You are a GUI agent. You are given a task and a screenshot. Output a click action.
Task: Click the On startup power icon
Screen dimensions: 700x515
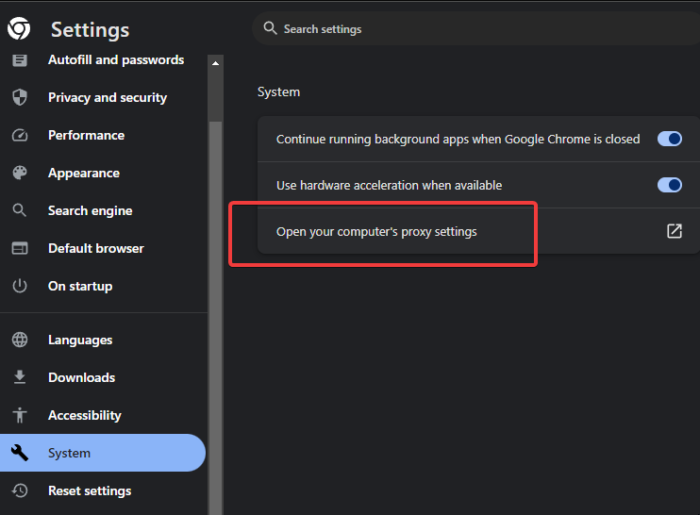pyautogui.click(x=19, y=286)
